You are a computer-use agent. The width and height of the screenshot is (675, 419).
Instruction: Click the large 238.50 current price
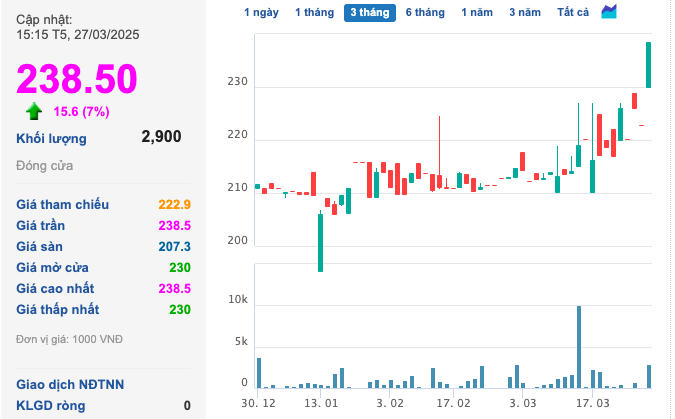(76, 78)
